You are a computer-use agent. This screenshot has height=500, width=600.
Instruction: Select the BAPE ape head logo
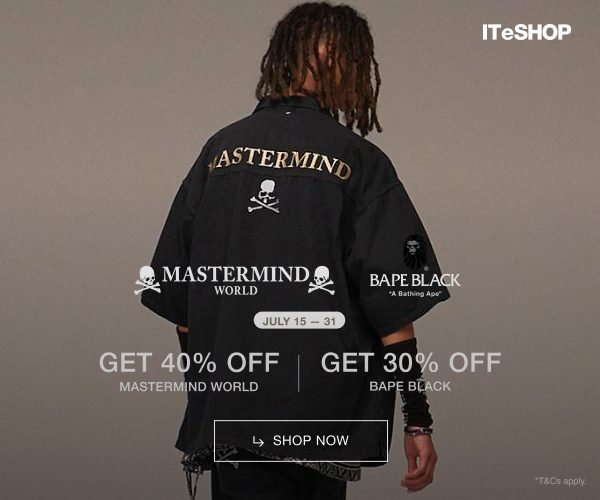pyautogui.click(x=415, y=252)
